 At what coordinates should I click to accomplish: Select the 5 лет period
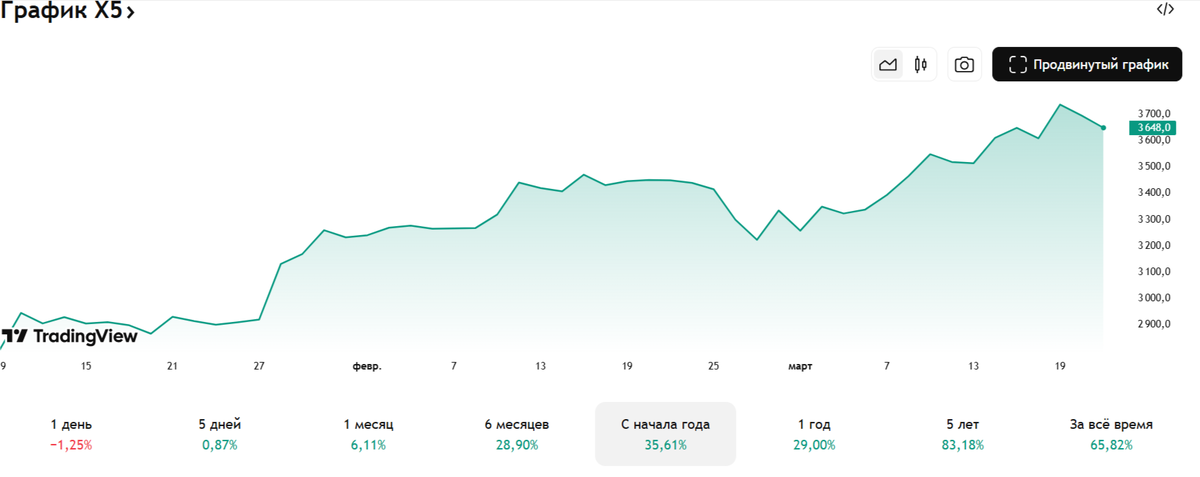[962, 434]
